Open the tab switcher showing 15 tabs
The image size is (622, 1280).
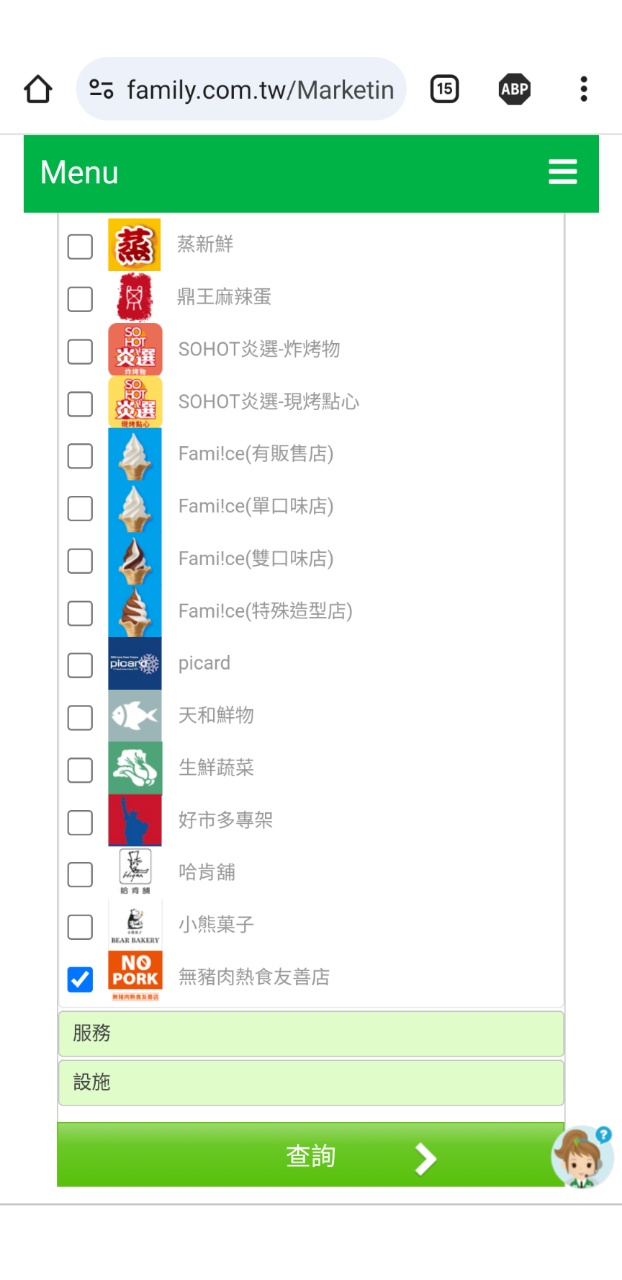[x=444, y=90]
